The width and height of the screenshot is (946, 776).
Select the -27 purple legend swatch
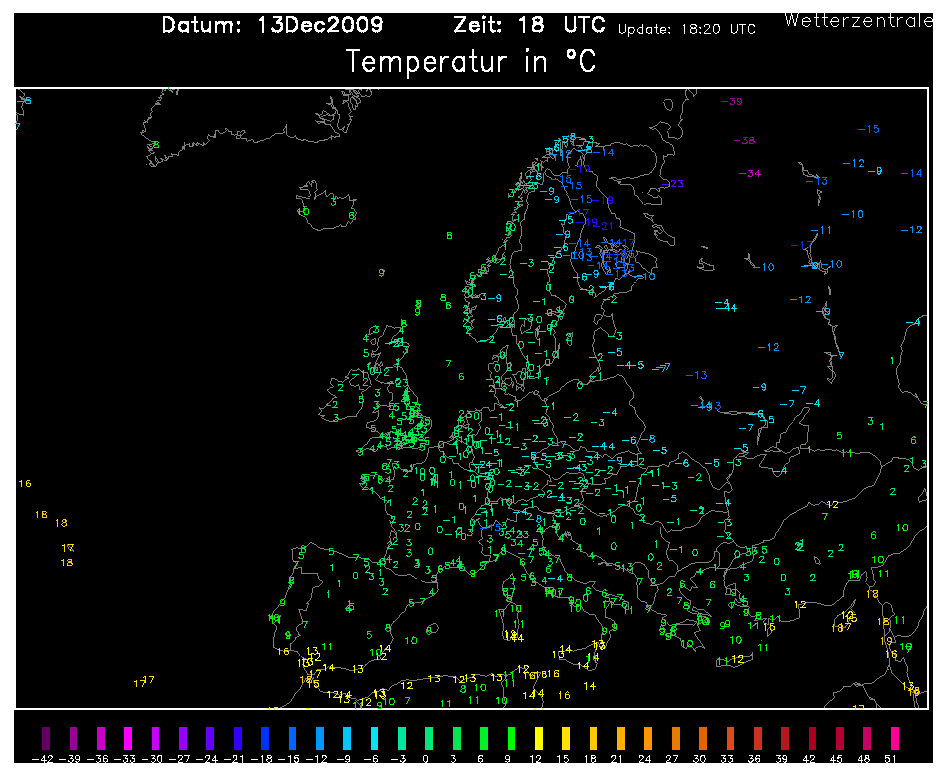coord(183,738)
